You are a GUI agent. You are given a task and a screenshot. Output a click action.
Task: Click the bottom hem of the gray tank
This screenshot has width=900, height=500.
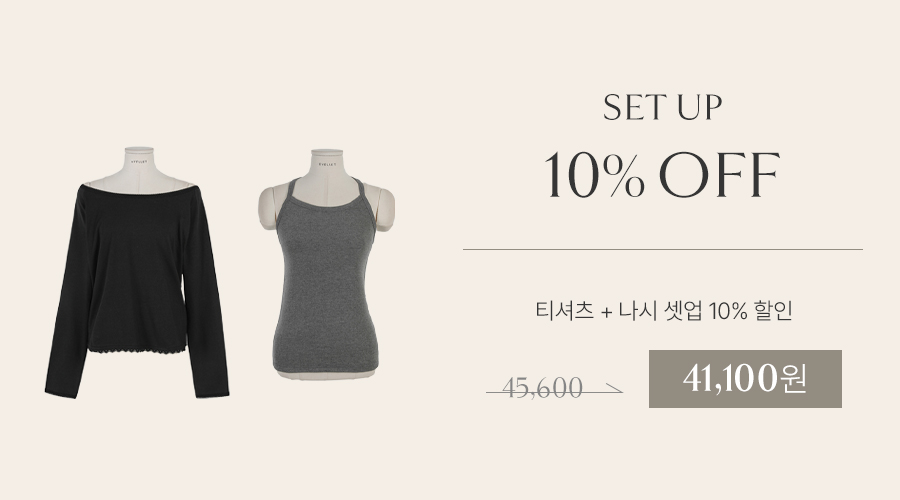[326, 368]
